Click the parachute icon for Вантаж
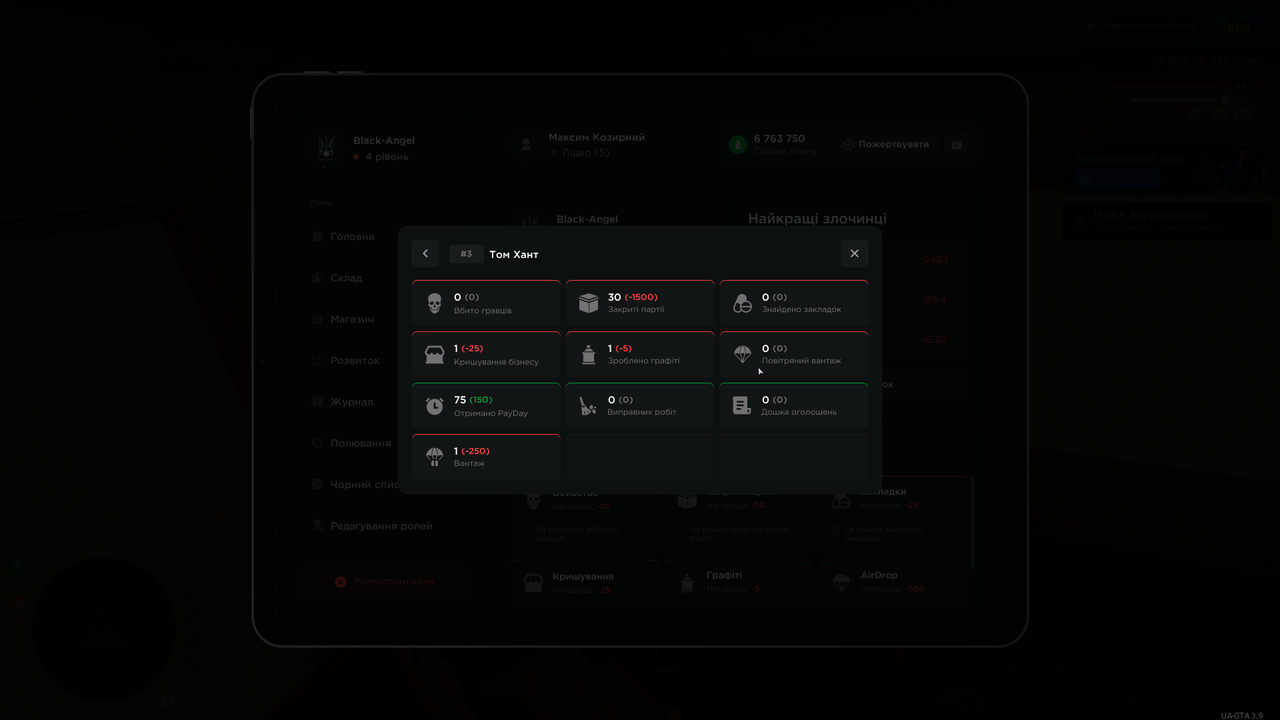 [434, 457]
